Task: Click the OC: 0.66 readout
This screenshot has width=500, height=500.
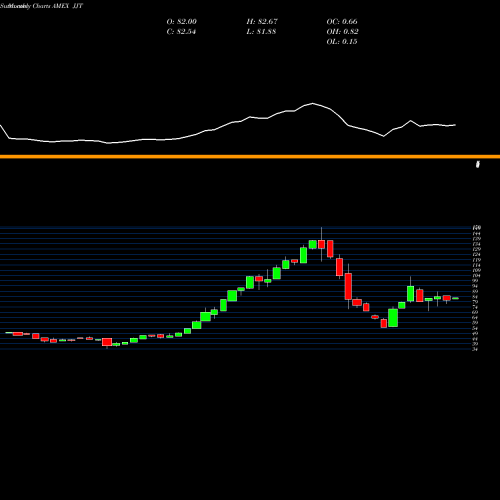Action: (x=342, y=22)
